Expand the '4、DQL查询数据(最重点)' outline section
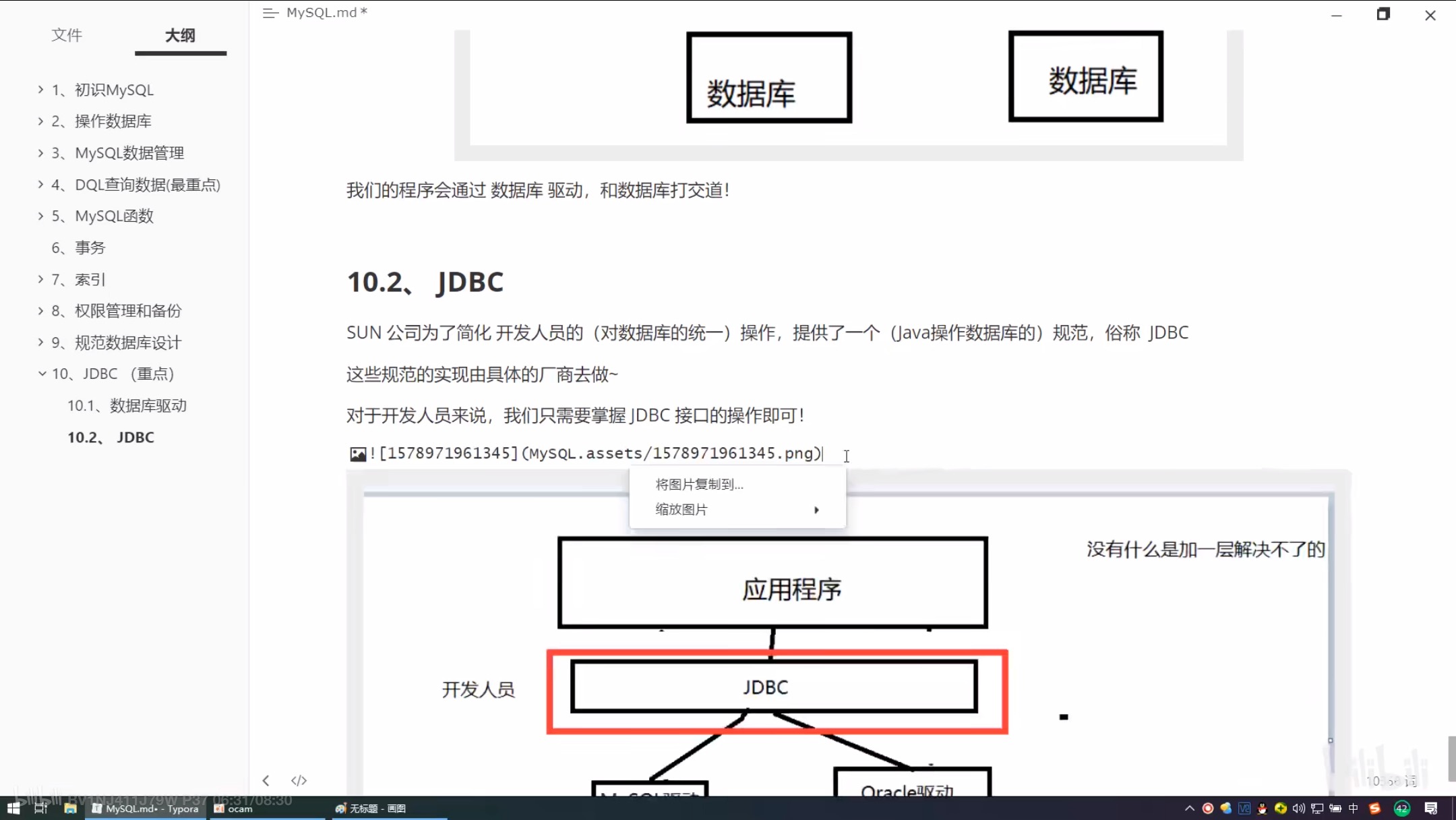 41,184
